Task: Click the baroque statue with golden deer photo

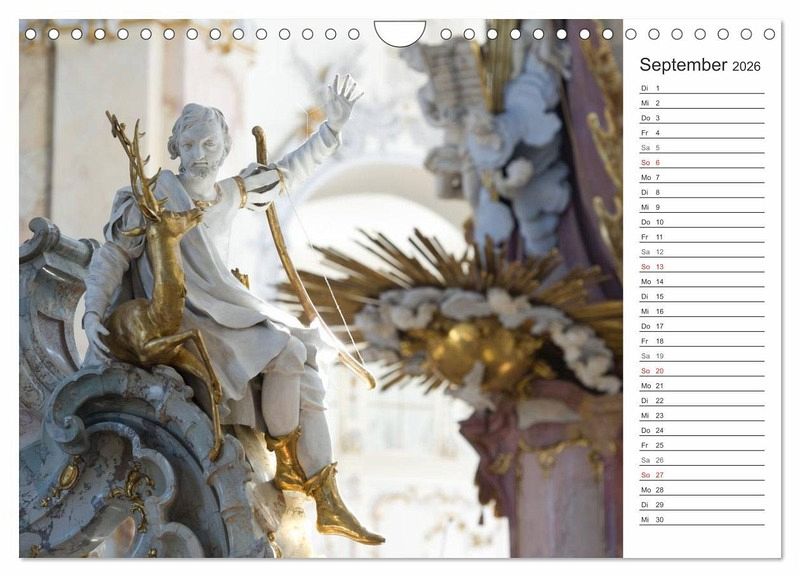Action: [x=321, y=288]
